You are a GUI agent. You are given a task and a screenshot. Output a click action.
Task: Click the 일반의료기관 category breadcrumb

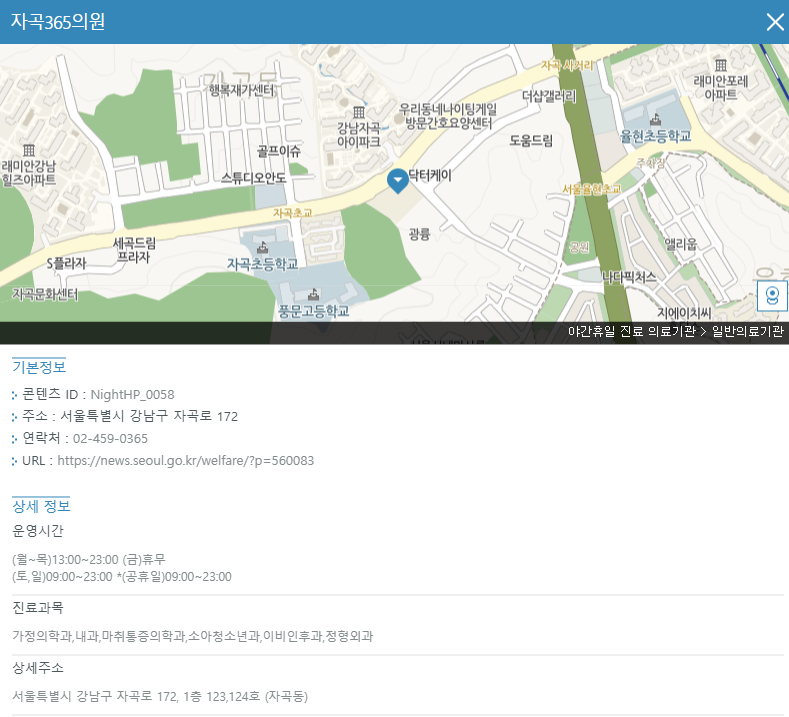pyautogui.click(x=747, y=331)
